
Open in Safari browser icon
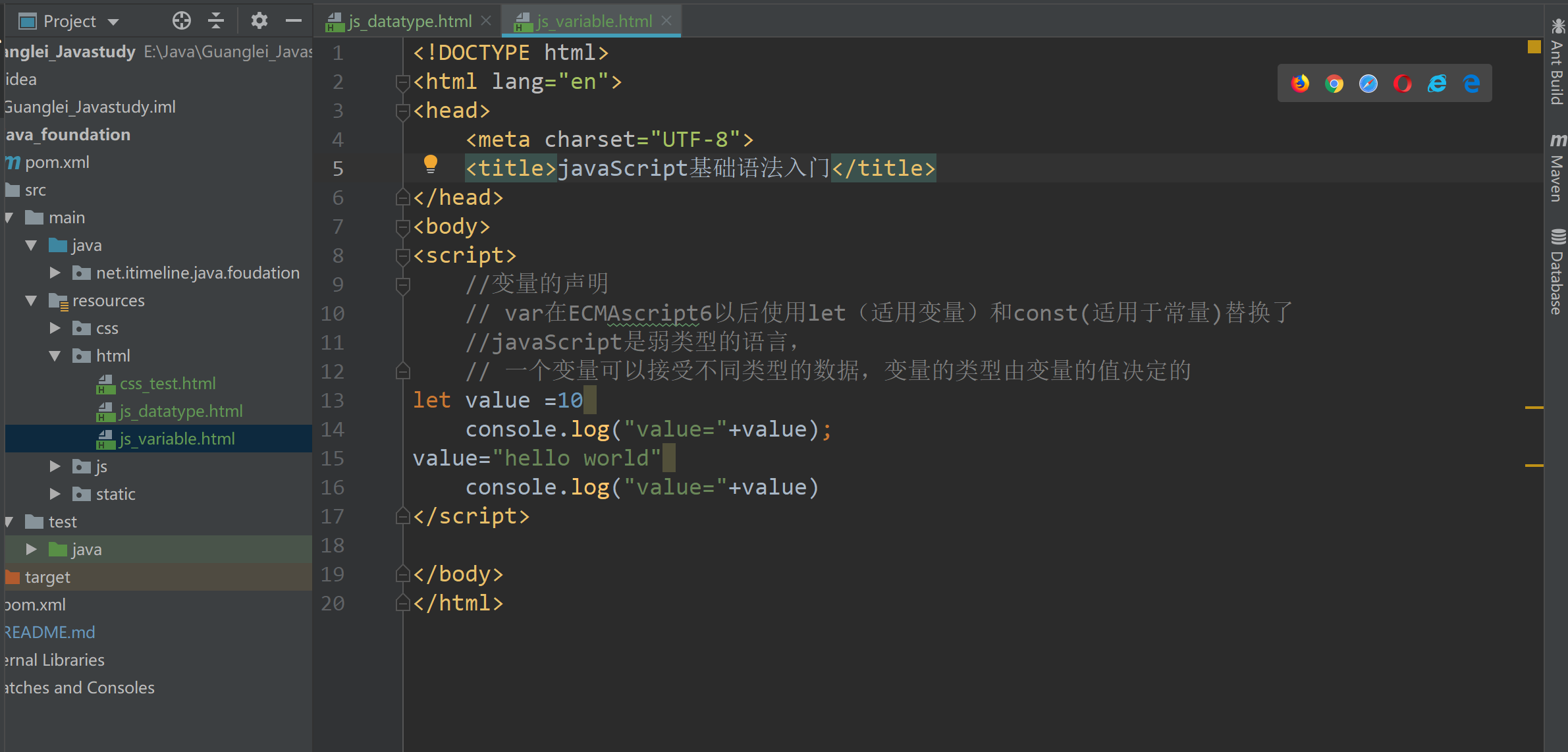(1368, 84)
